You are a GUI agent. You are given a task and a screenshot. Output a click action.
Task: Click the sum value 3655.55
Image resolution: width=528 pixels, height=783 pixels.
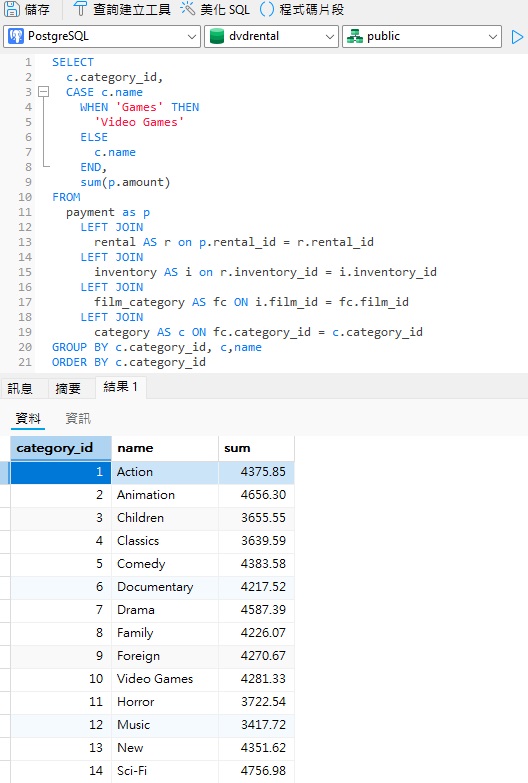256,518
